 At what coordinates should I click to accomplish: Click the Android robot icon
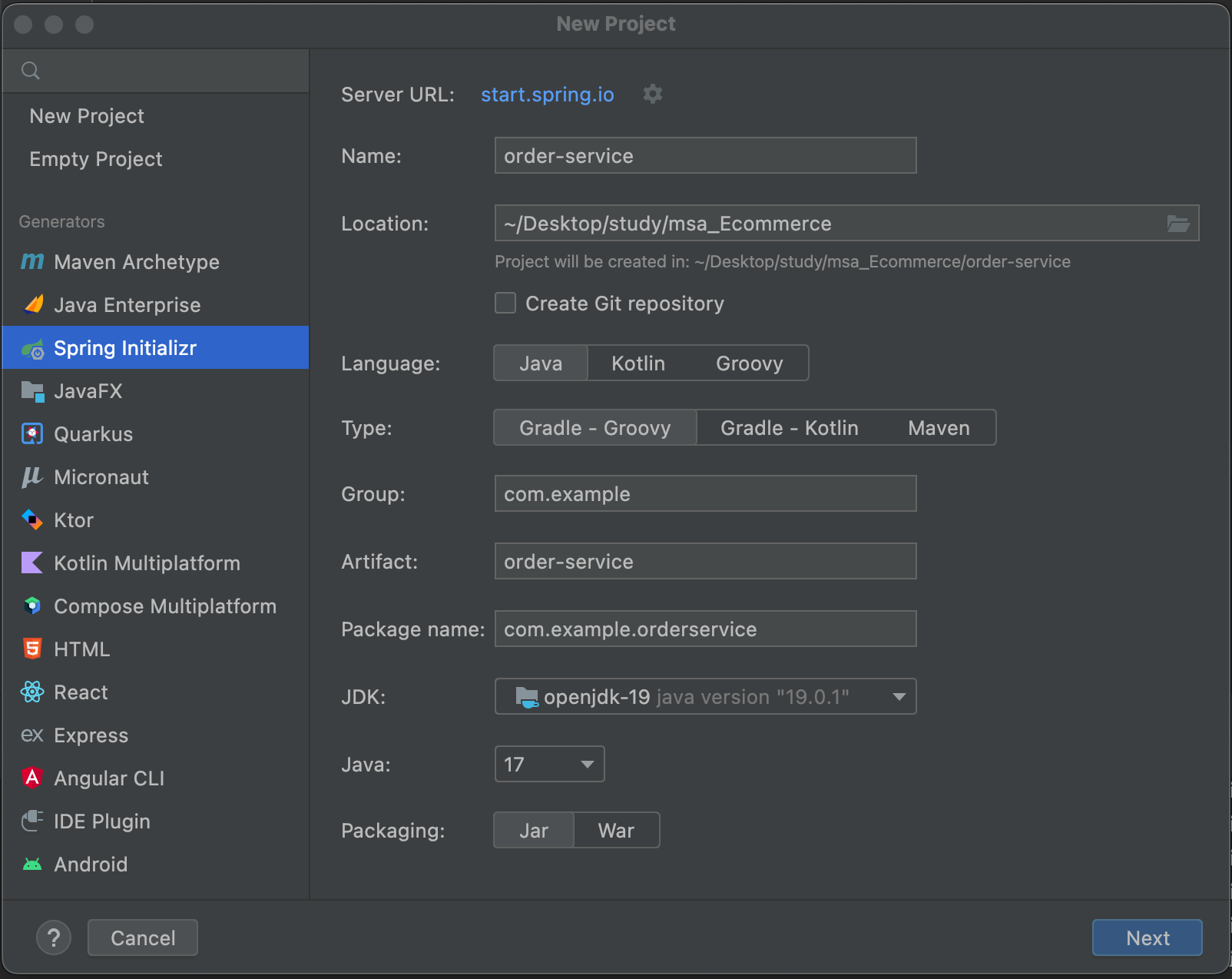pos(32,865)
